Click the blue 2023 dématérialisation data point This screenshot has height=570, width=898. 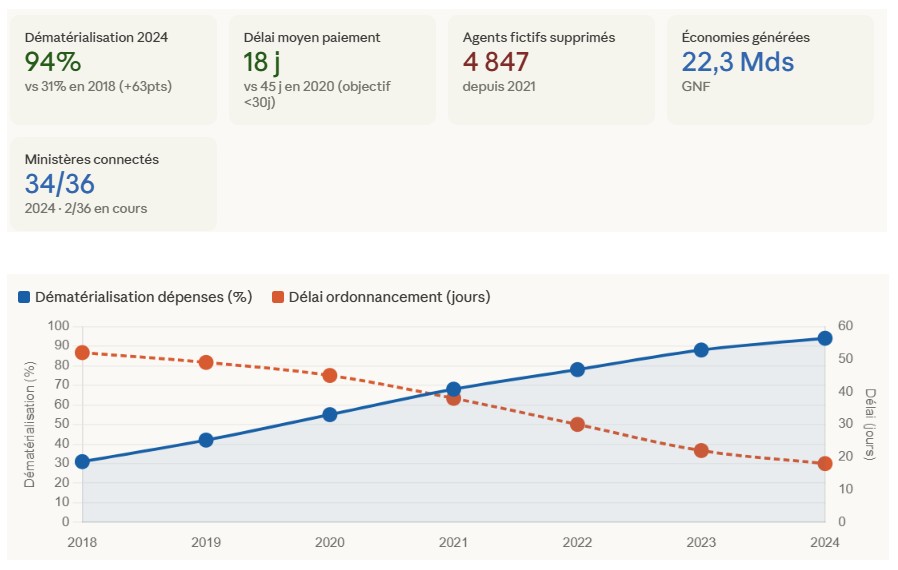701,350
